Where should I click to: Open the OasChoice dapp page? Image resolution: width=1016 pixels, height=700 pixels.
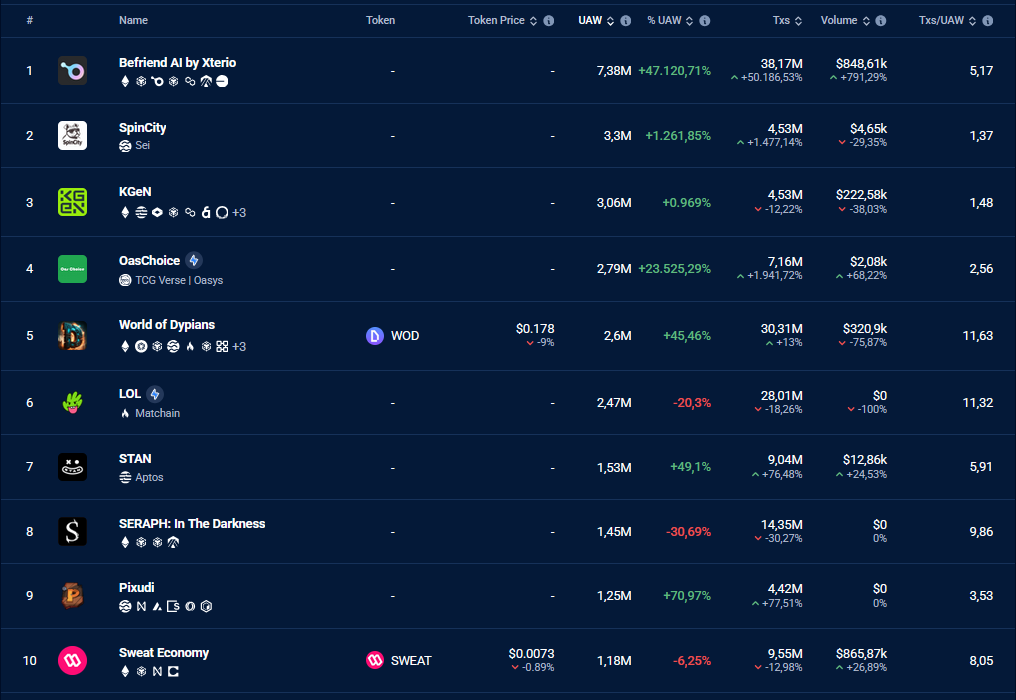pos(149,261)
